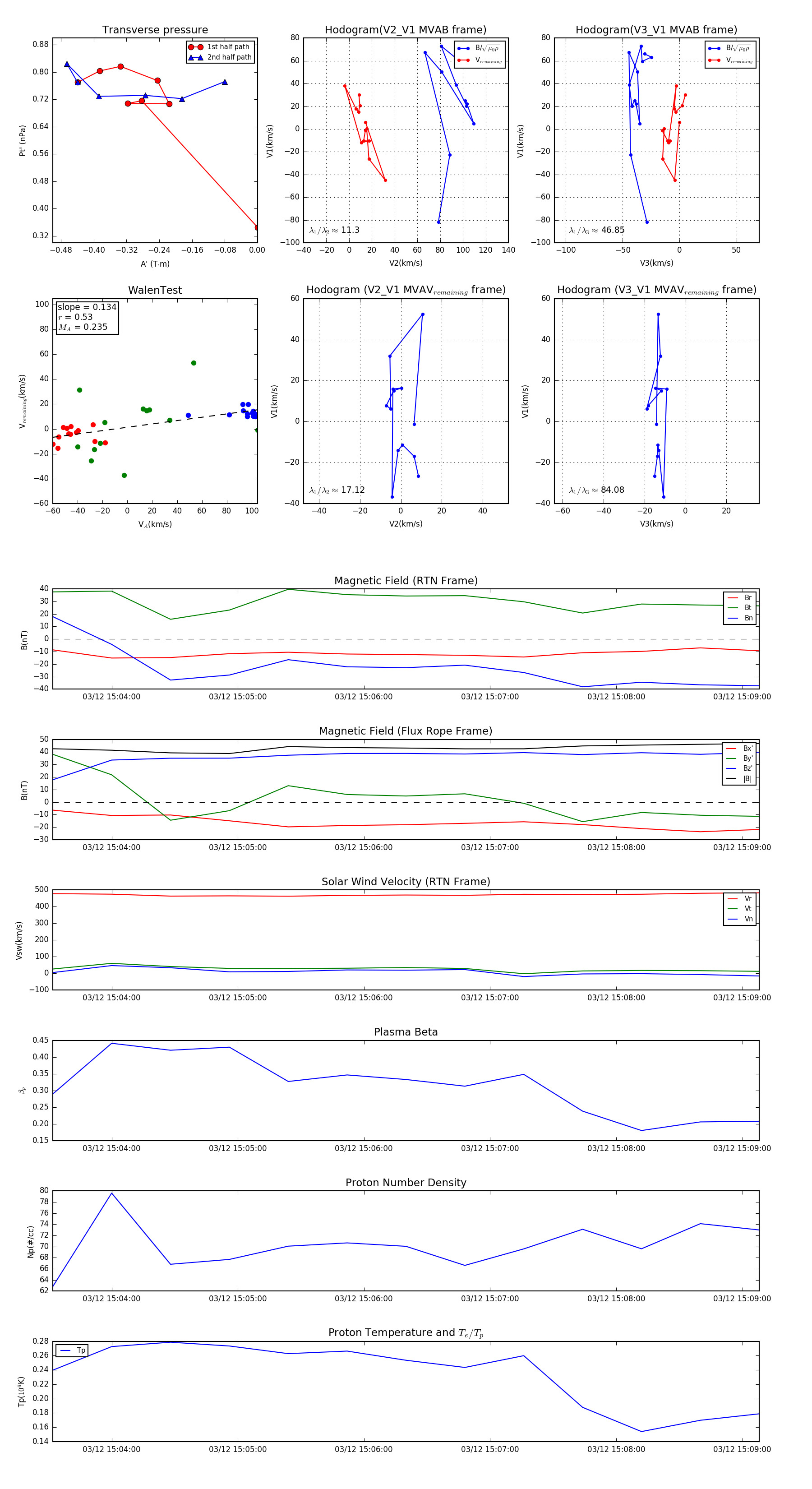Image resolution: width=812 pixels, height=1489 pixels.
Task: Click "03/12 15:06:00" tick under Plasma Beta plot
Action: point(364,1148)
